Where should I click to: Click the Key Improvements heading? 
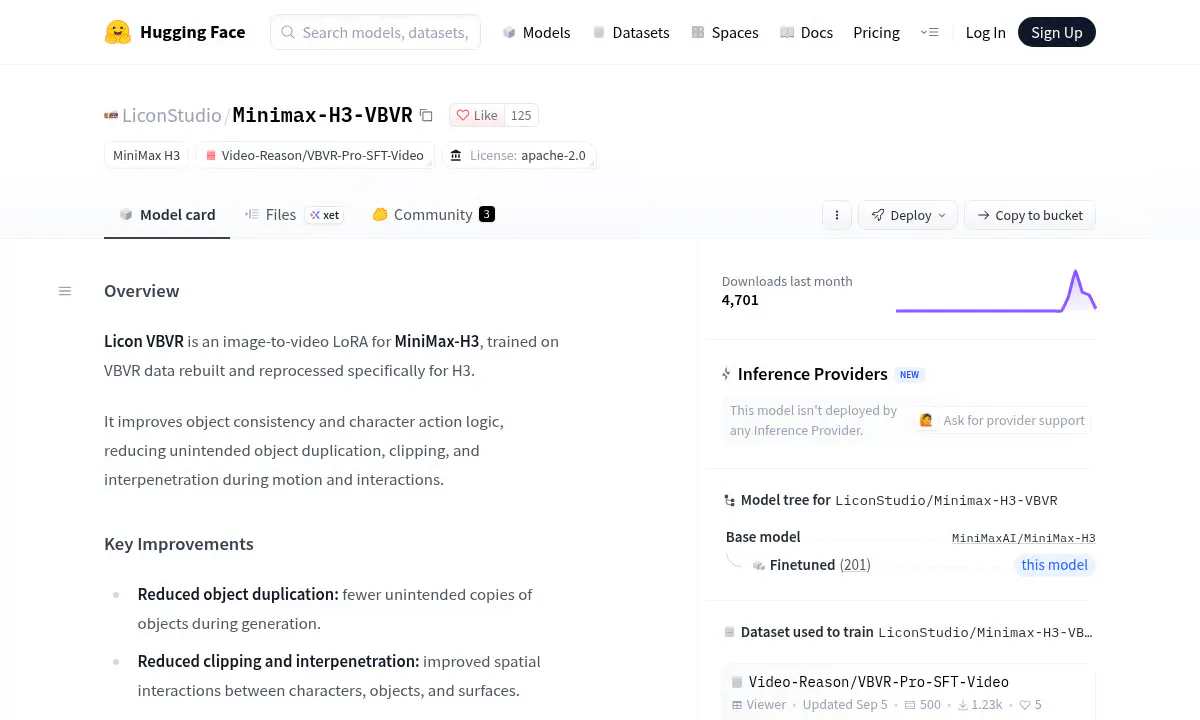point(179,544)
